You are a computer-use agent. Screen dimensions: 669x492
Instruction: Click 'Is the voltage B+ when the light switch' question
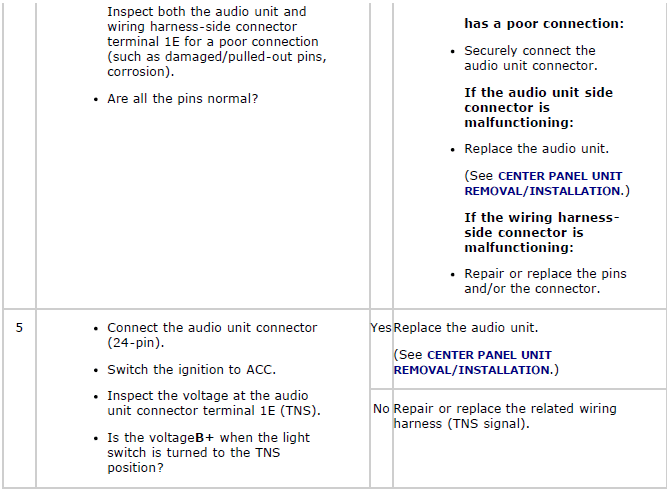click(x=209, y=453)
